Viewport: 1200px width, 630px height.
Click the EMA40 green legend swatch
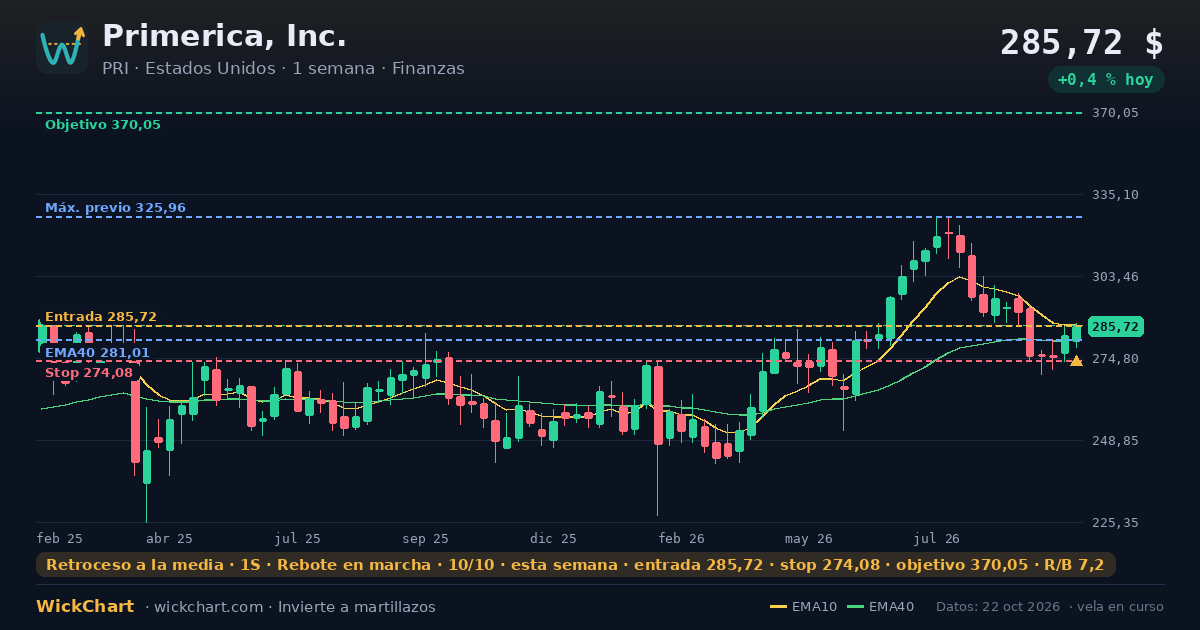[x=856, y=607]
